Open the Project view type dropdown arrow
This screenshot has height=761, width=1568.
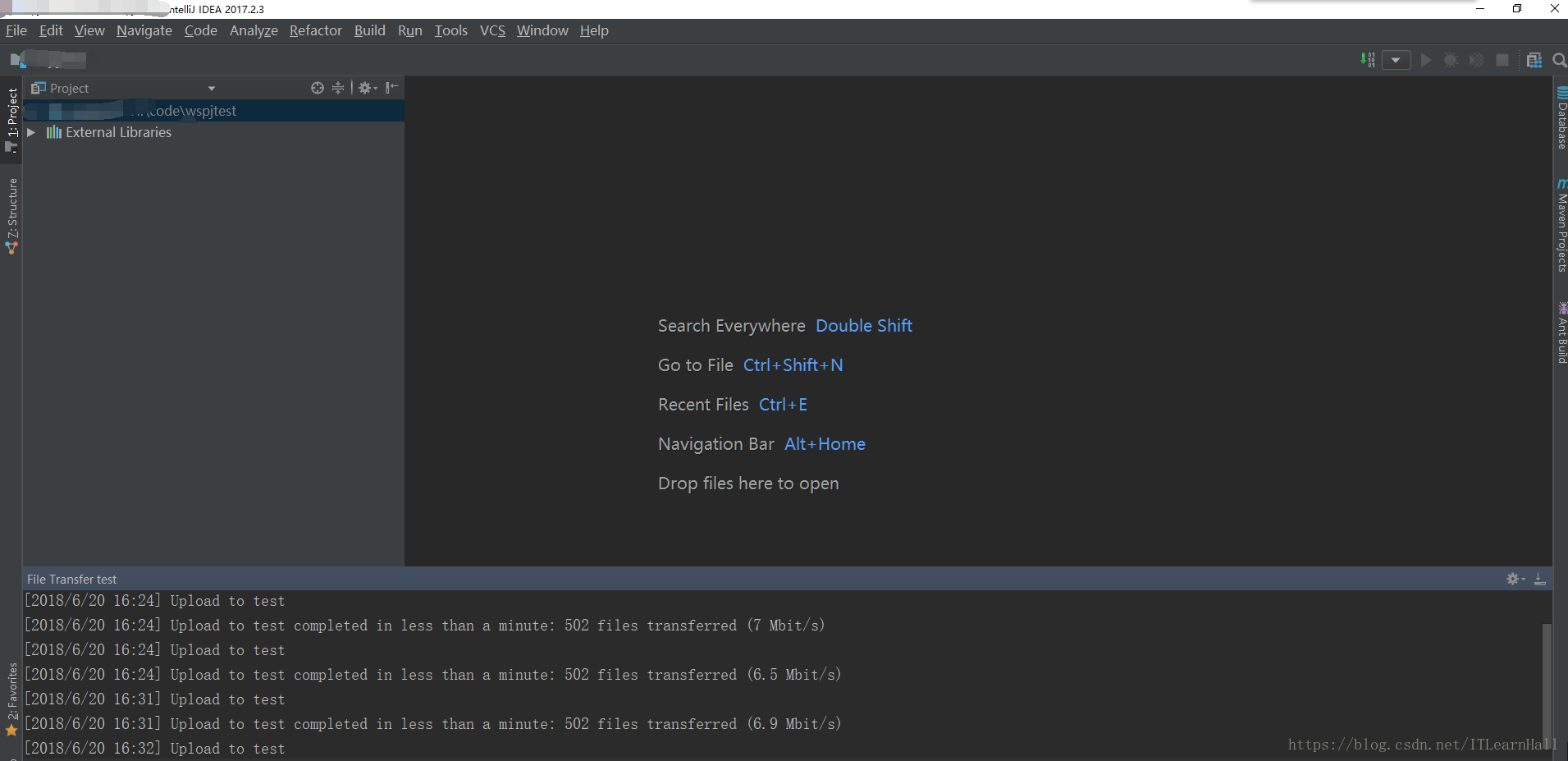pos(212,89)
